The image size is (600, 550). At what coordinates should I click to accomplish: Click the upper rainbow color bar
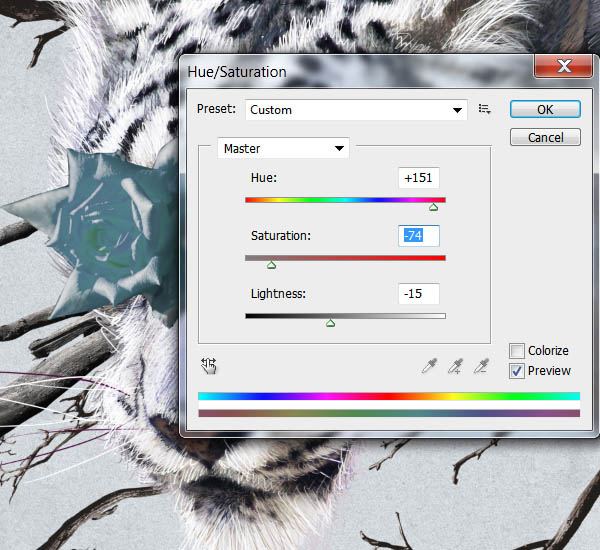tap(389, 396)
